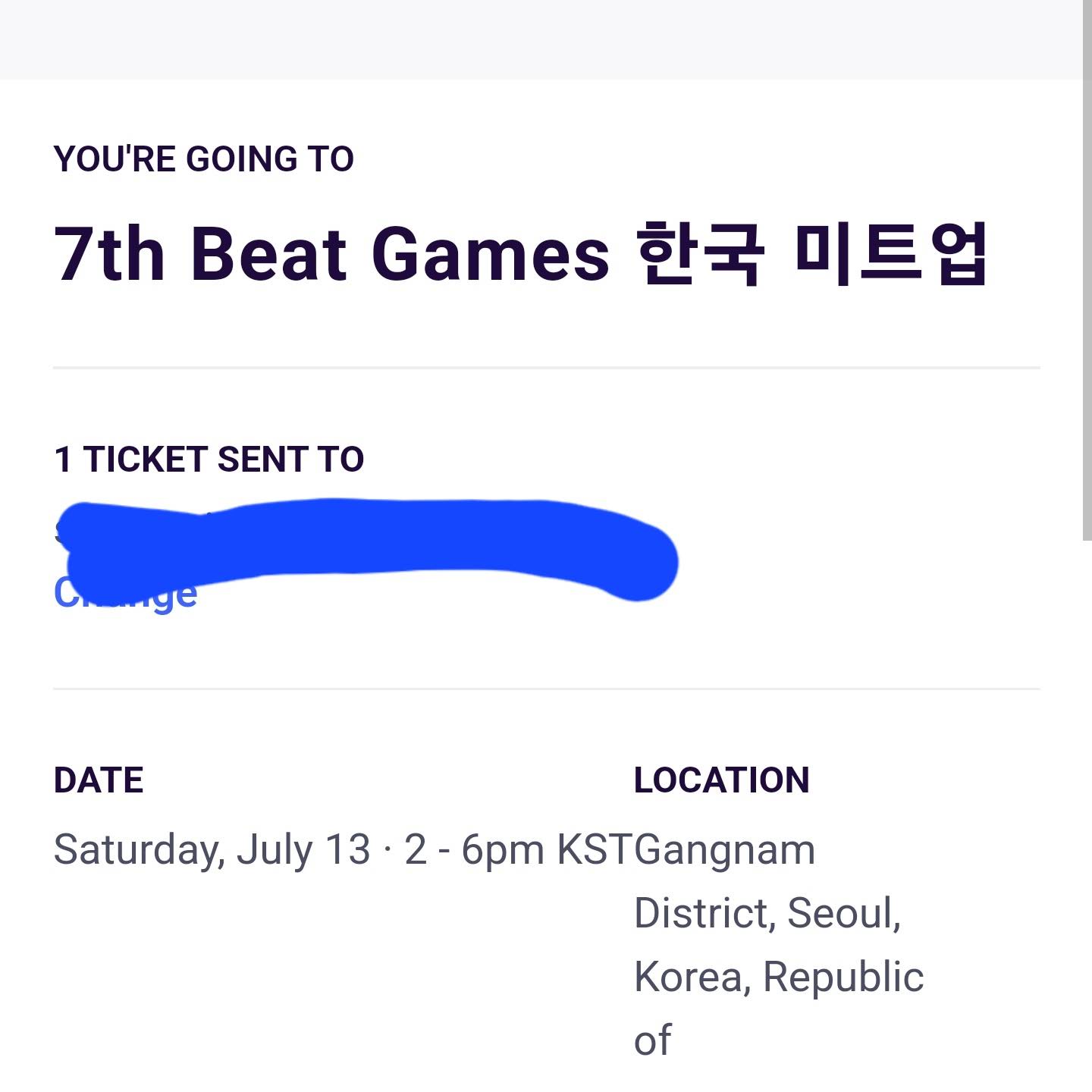Viewport: 1092px width, 1092px height.
Task: Click the "Gangnam" location text
Action: 724,850
